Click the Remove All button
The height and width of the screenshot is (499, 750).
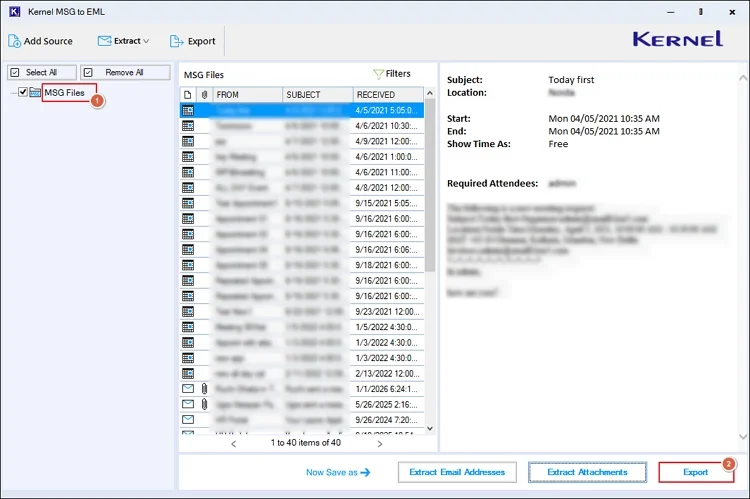(125, 72)
